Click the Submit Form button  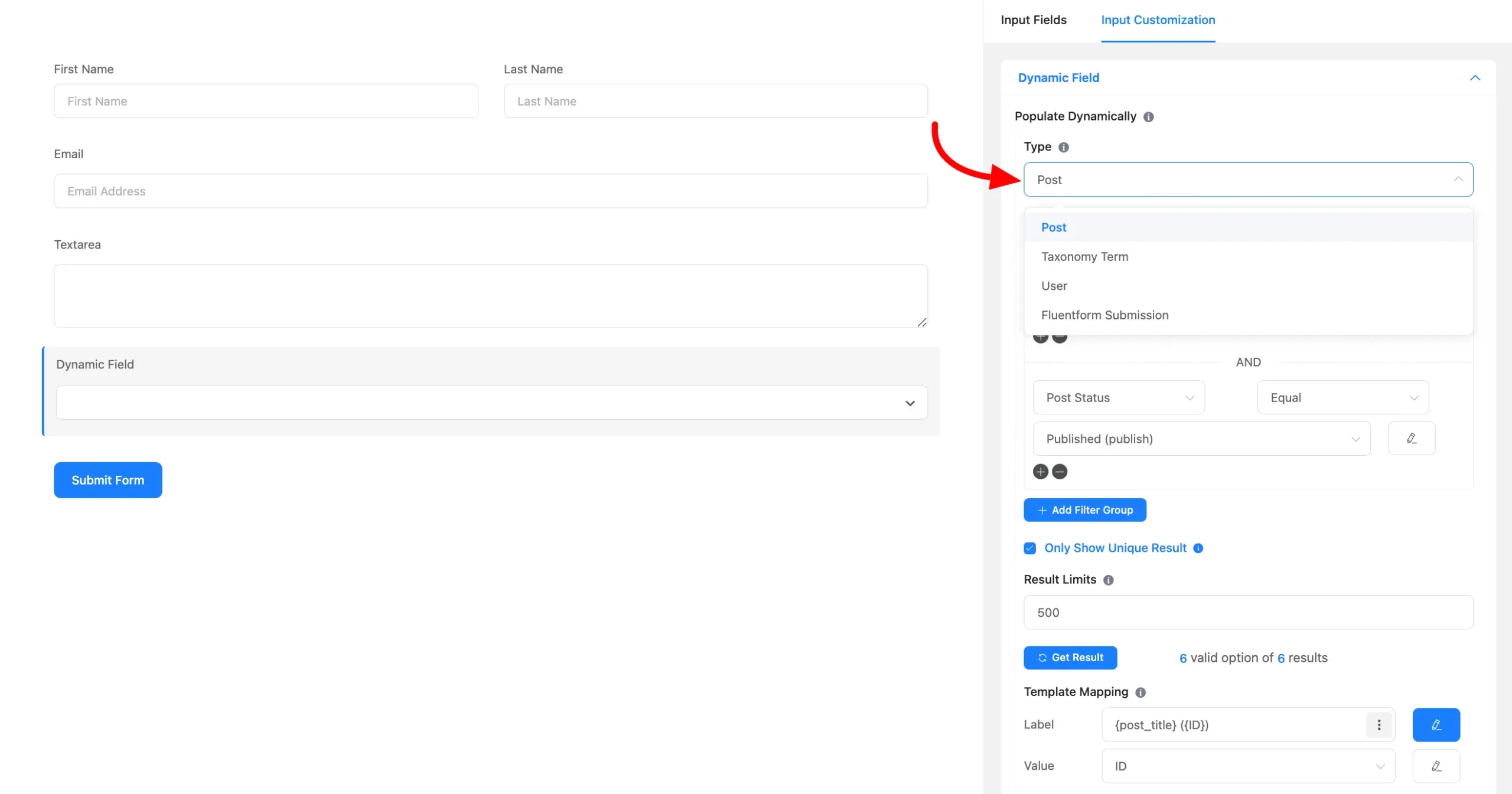[107, 480]
